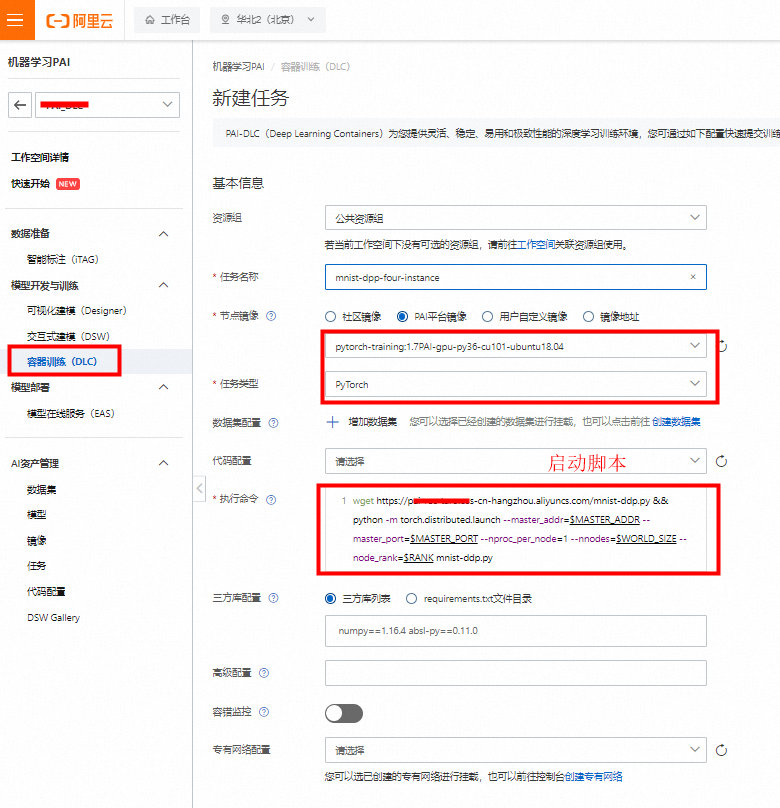Open the 资源组 dropdown
This screenshot has height=808, width=780.
[x=515, y=217]
